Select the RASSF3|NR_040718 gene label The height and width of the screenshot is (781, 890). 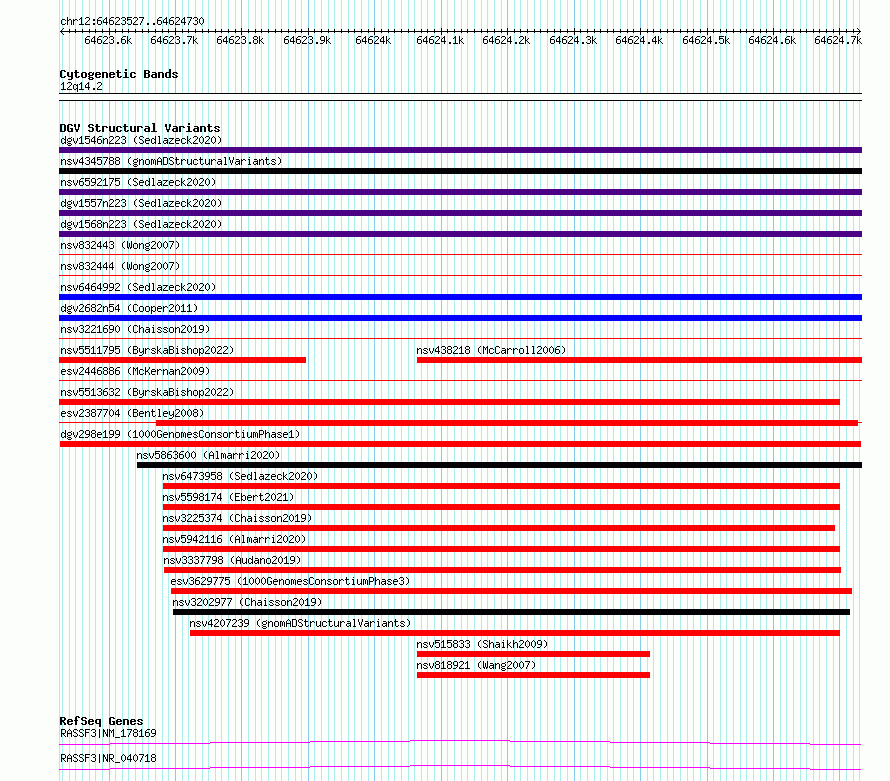(108, 758)
